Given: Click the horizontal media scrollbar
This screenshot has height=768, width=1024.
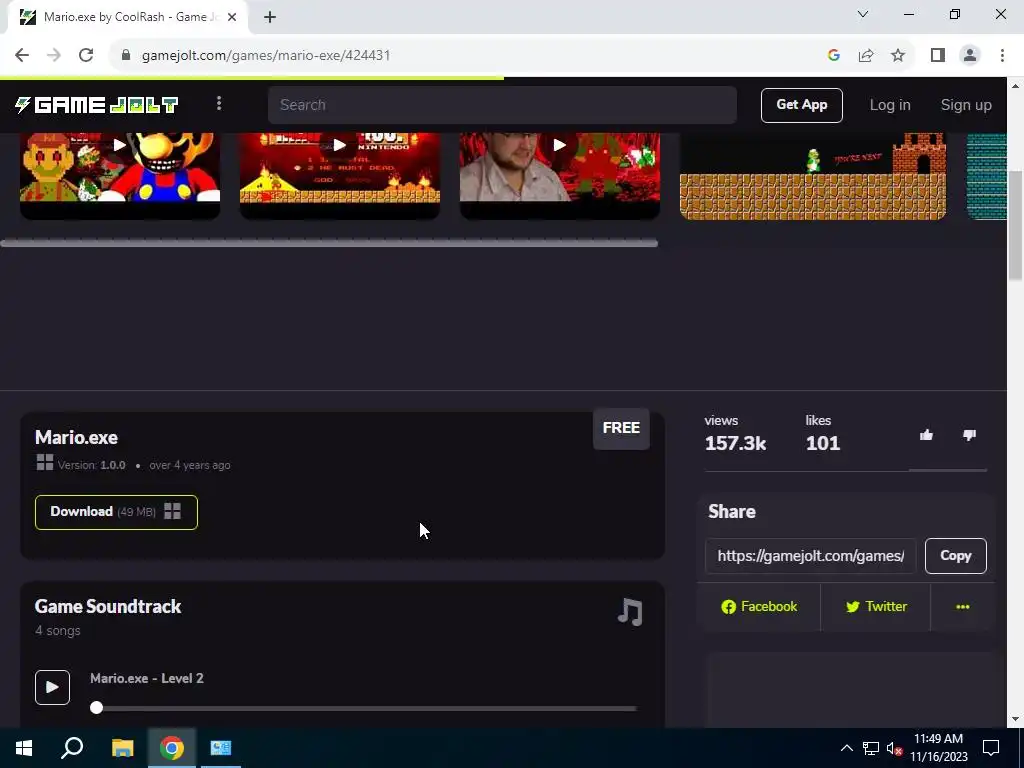Looking at the screenshot, I should [329, 243].
